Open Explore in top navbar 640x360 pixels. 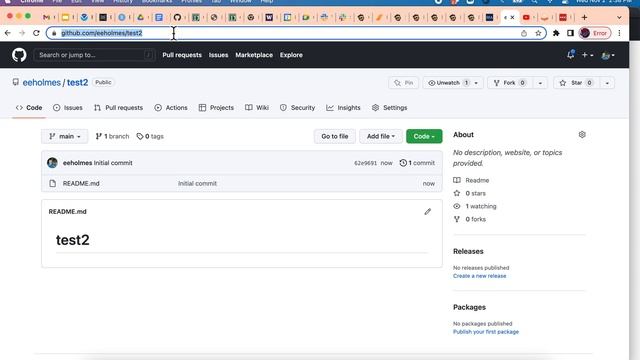click(x=291, y=55)
